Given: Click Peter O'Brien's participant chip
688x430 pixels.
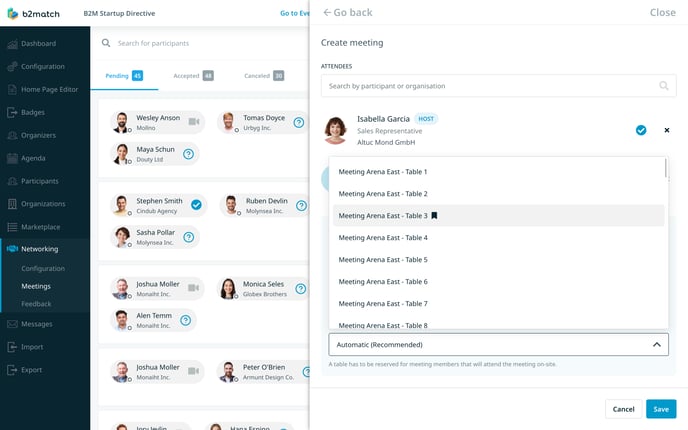Looking at the screenshot, I should coord(263,372).
